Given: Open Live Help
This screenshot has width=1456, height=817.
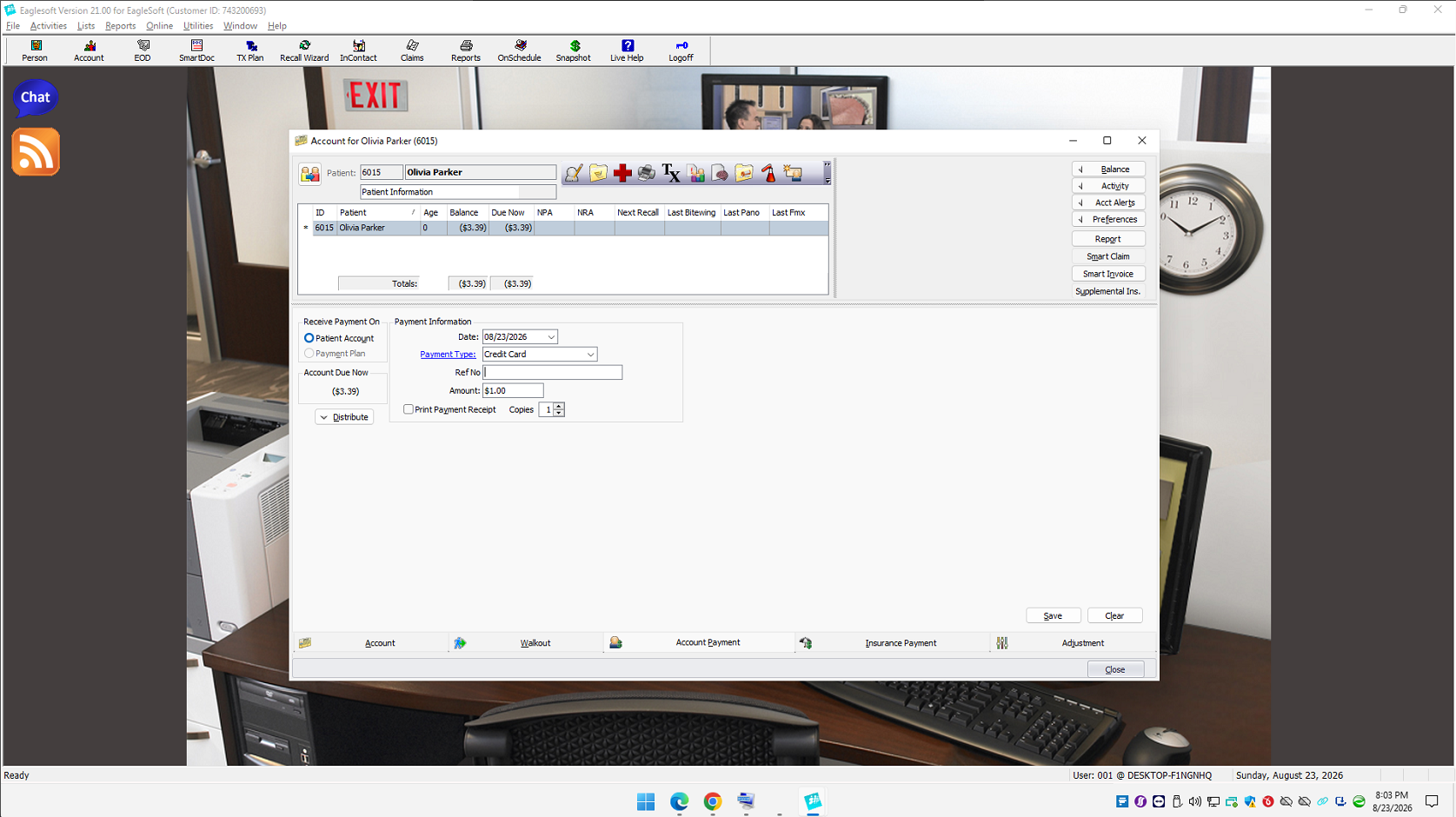Looking at the screenshot, I should coord(627,50).
